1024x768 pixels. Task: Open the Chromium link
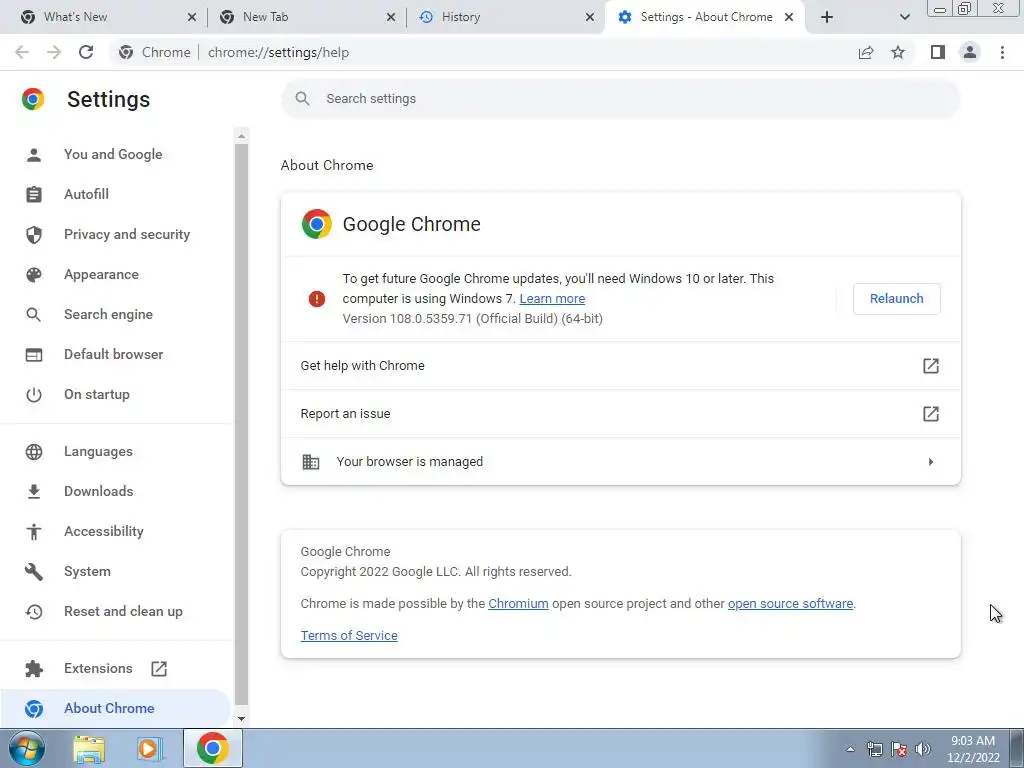(x=518, y=604)
